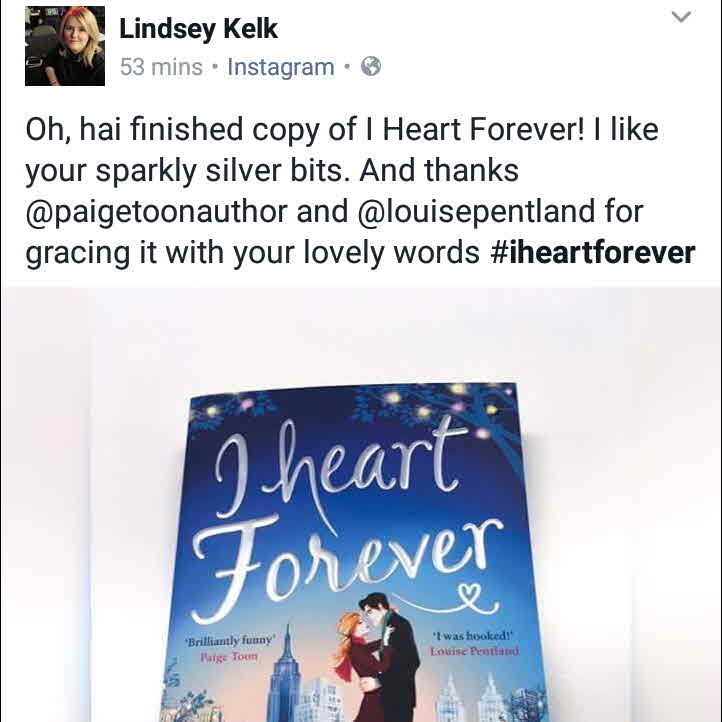Open the post options chevron menu

coord(681,17)
